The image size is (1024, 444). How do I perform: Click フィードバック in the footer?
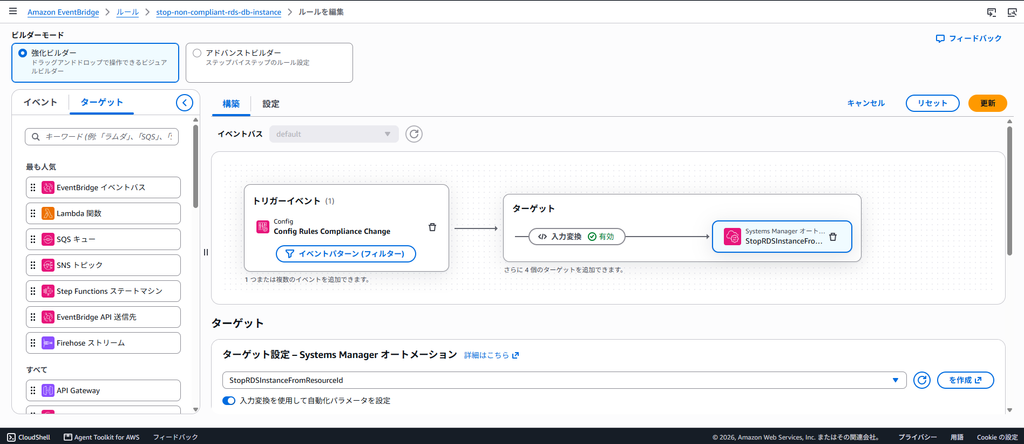[x=175, y=437]
